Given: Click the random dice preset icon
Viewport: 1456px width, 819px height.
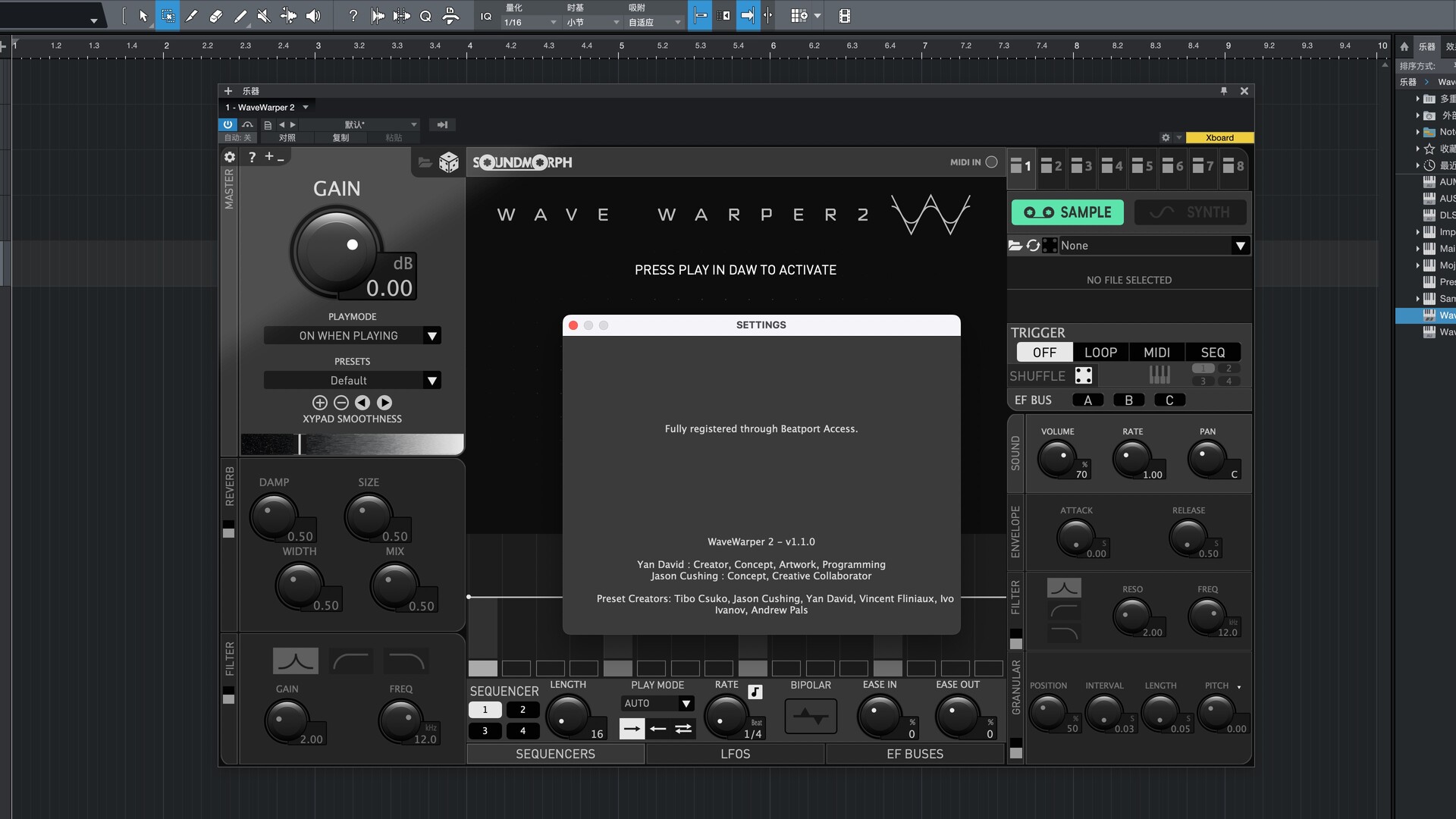Looking at the screenshot, I should click(x=449, y=162).
